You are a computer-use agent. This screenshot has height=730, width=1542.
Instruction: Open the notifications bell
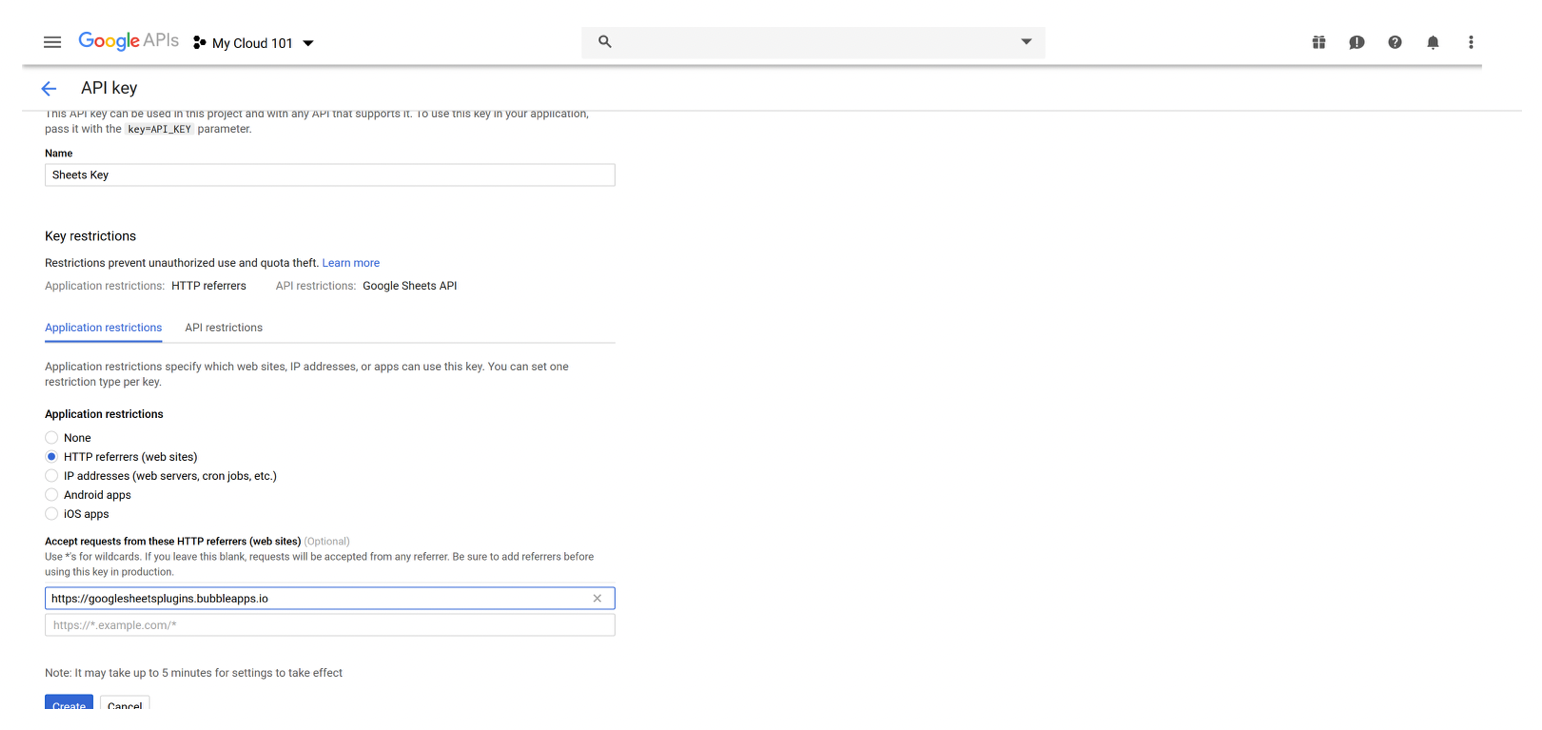click(x=1433, y=42)
